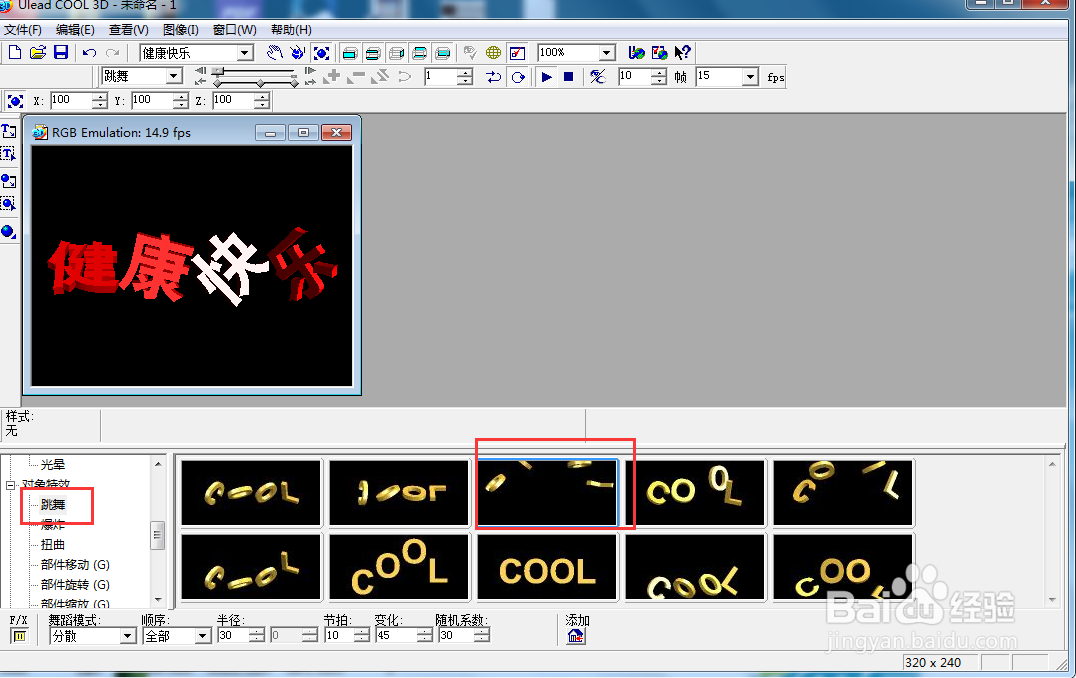Undo the last action

coord(89,53)
